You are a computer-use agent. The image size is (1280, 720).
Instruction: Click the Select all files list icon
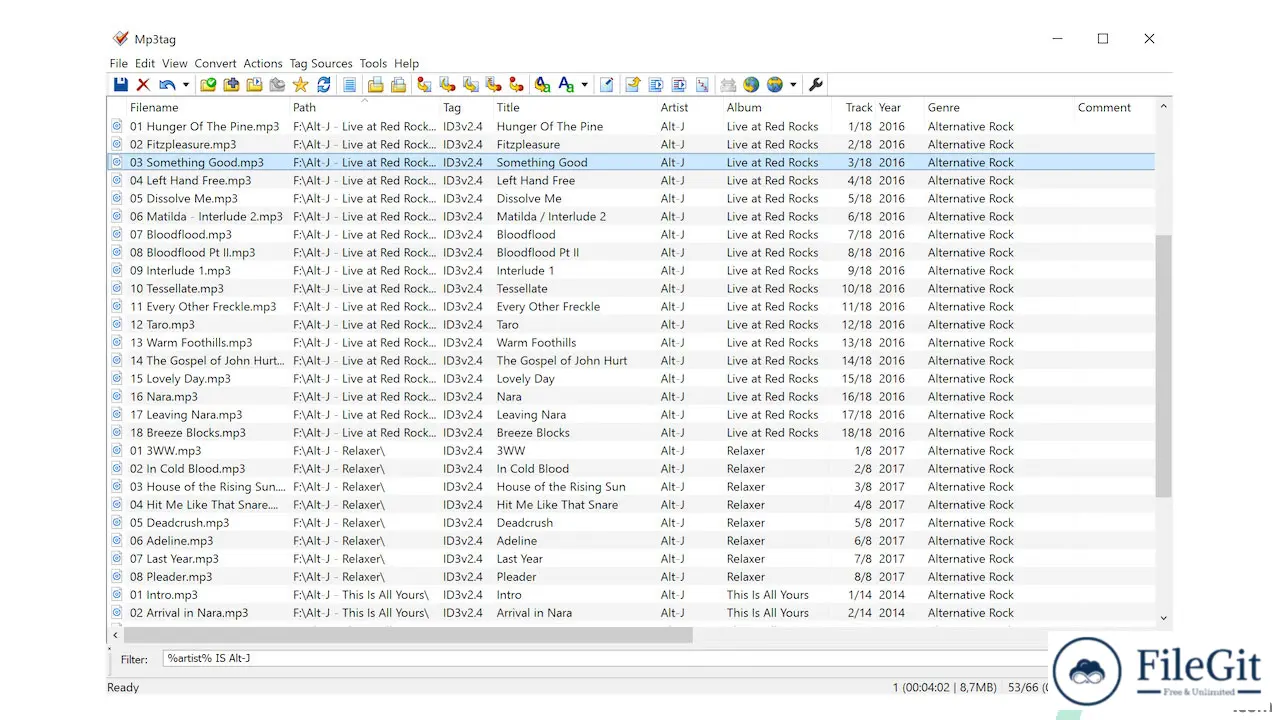349,85
